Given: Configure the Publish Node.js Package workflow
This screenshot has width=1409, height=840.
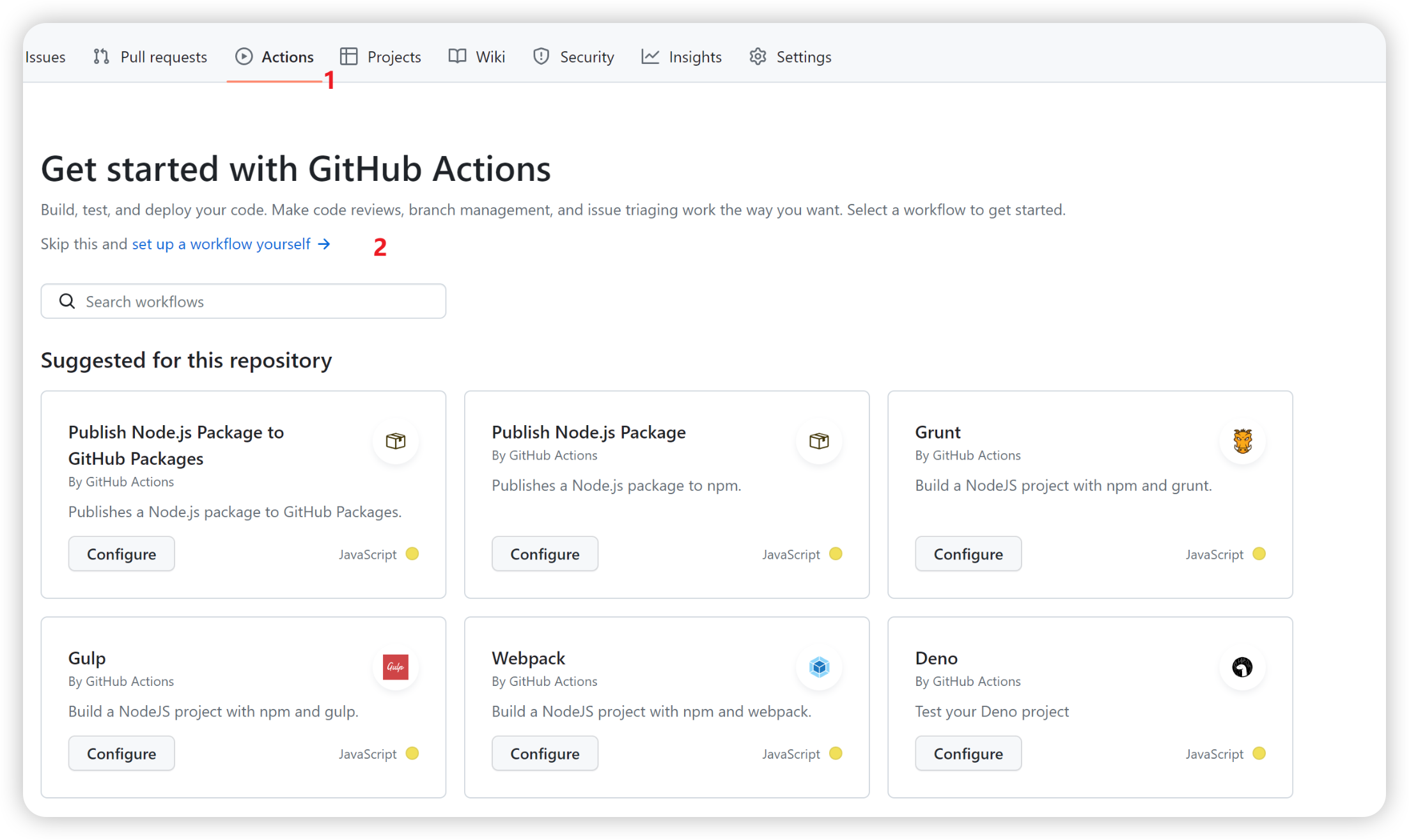Looking at the screenshot, I should coord(545,554).
